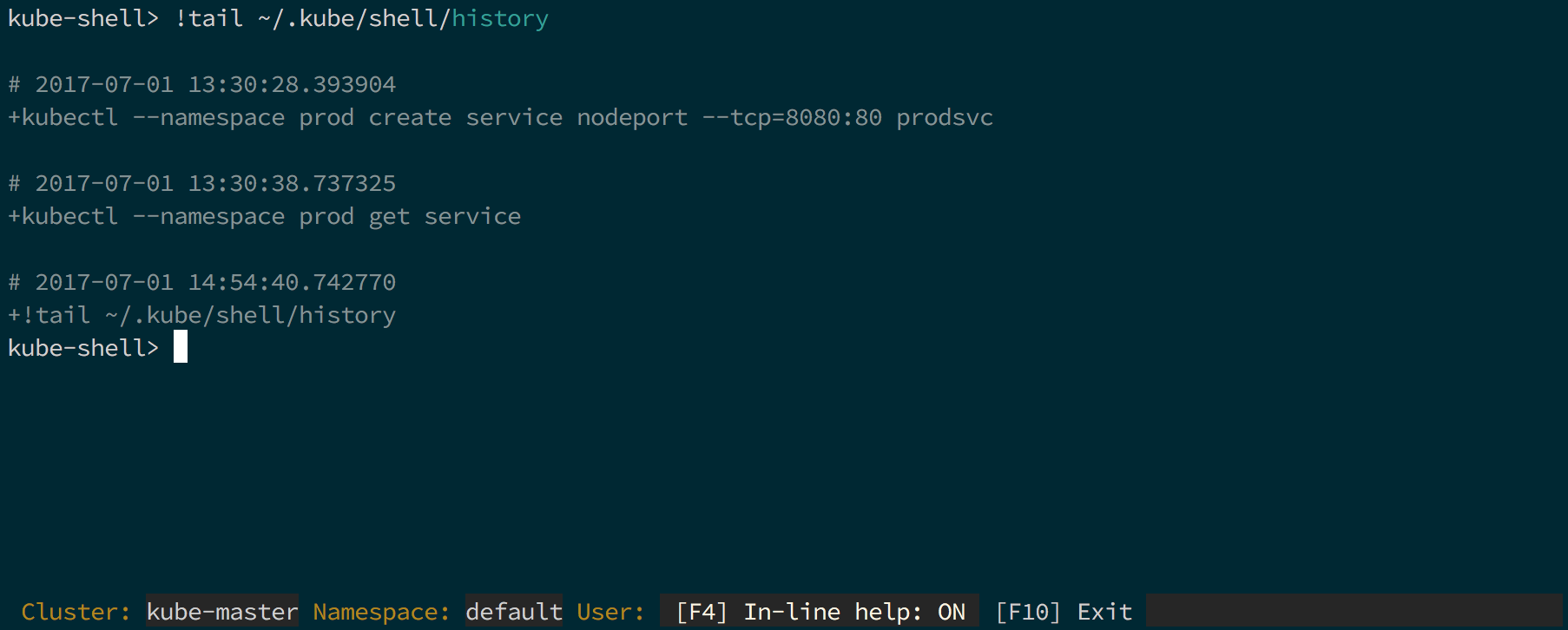
Task: Click the --tcp=8080:80 flag text
Action: (792, 117)
